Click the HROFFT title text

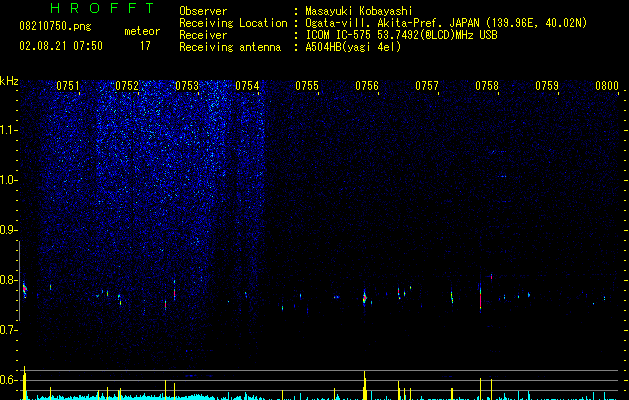pos(103,8)
